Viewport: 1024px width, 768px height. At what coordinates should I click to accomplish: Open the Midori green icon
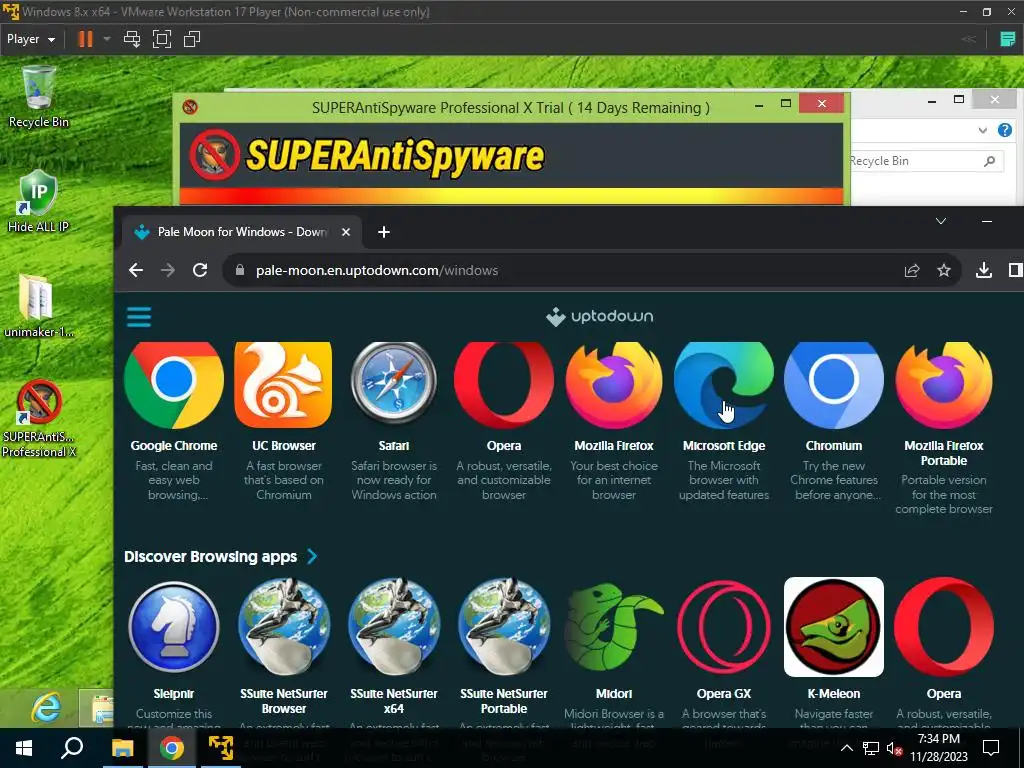point(614,627)
